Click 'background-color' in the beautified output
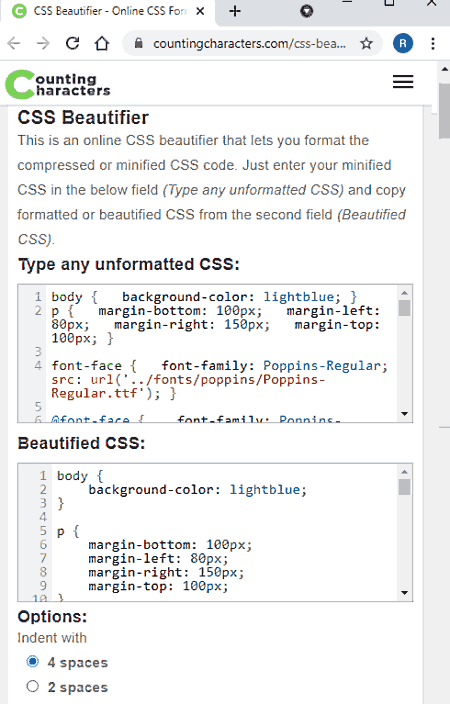This screenshot has width=450, height=704. click(x=150, y=490)
